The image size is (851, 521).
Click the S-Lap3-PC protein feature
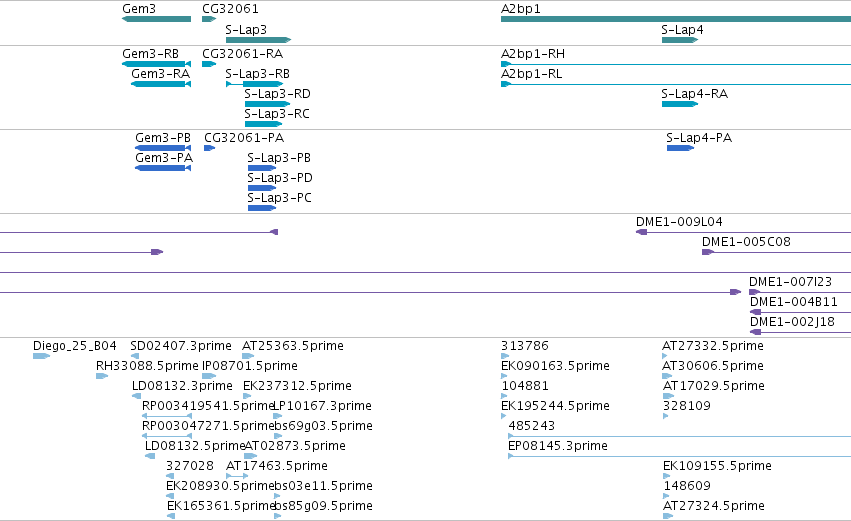[262, 208]
